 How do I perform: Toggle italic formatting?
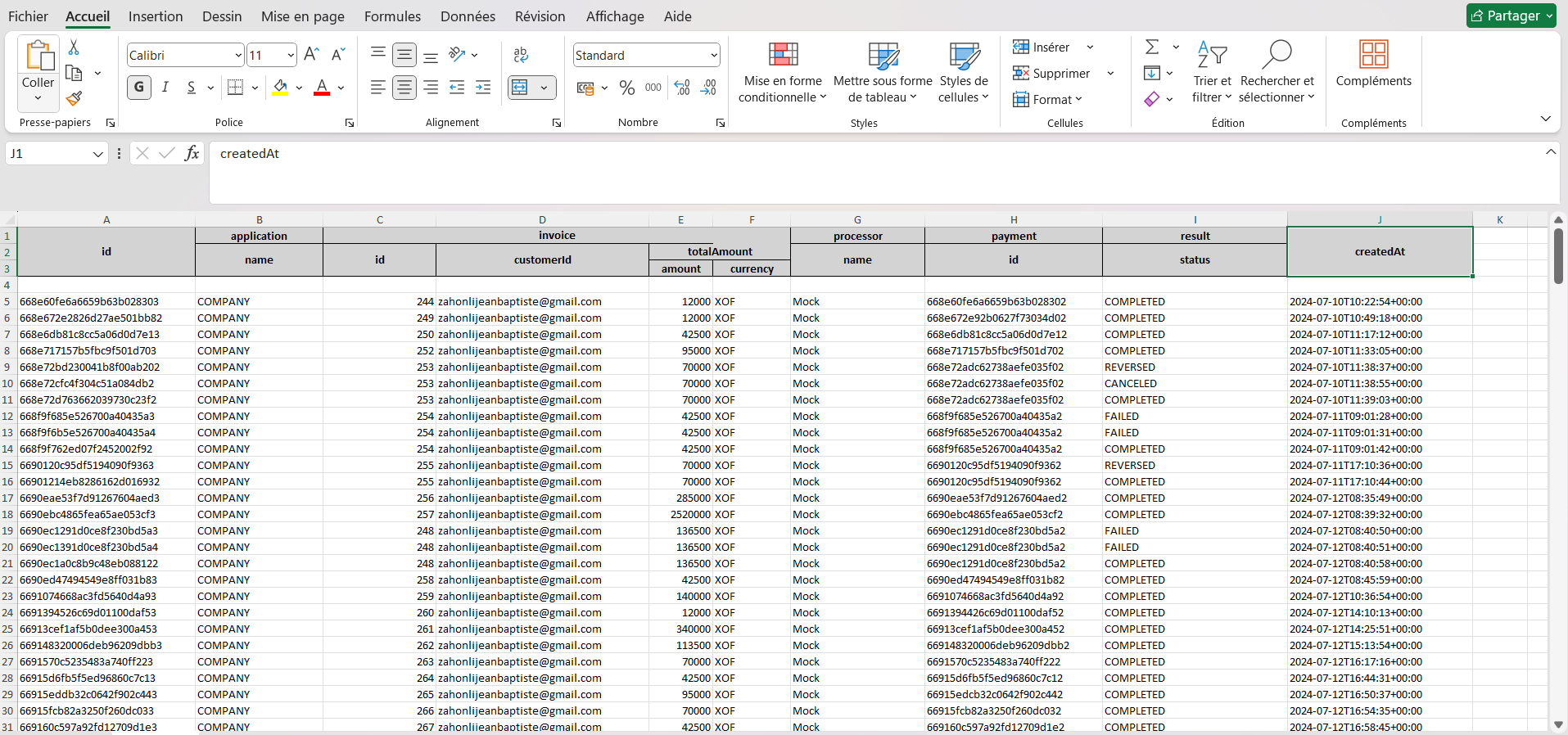[x=165, y=88]
